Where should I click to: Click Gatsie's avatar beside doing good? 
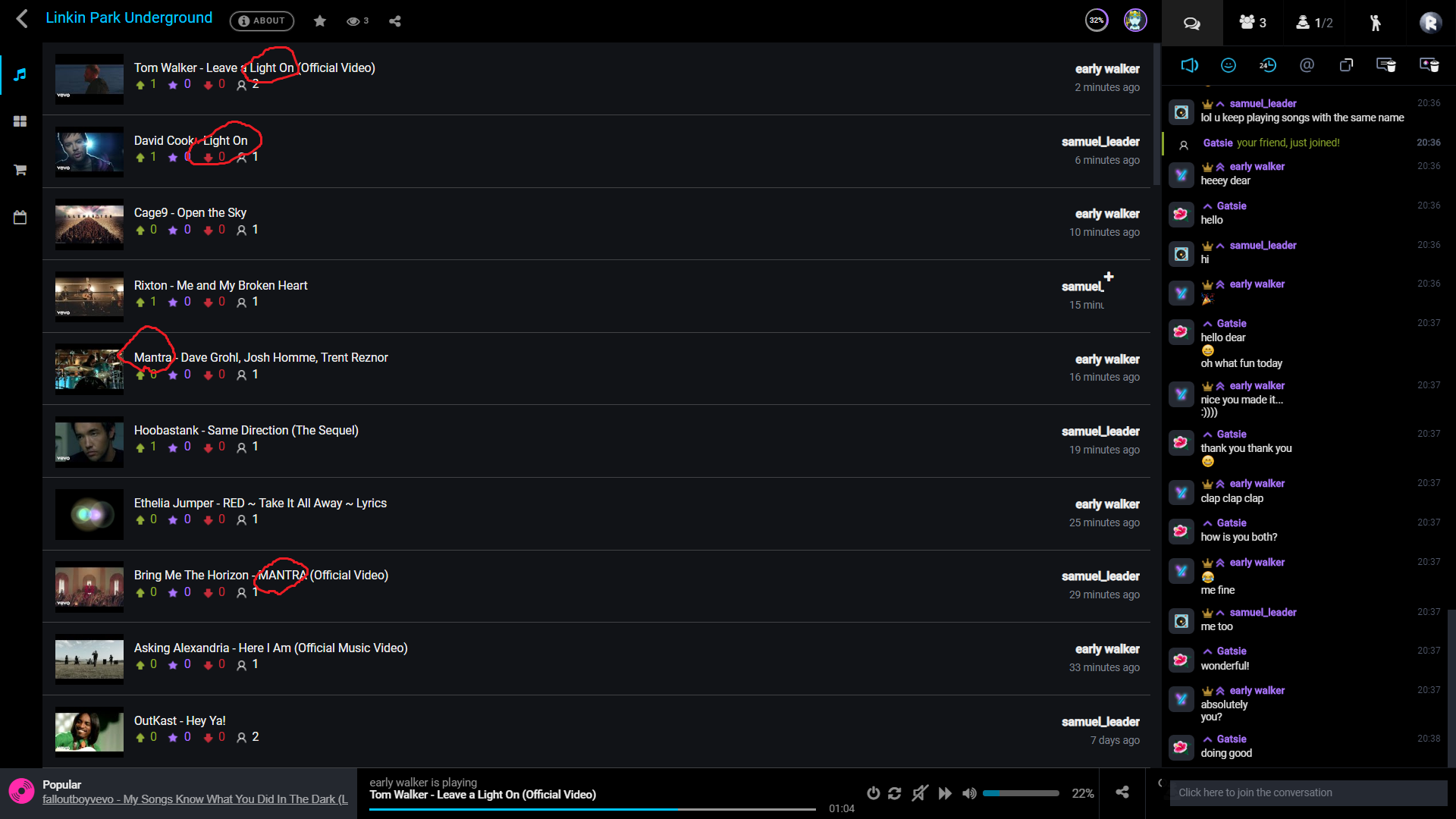tap(1181, 748)
